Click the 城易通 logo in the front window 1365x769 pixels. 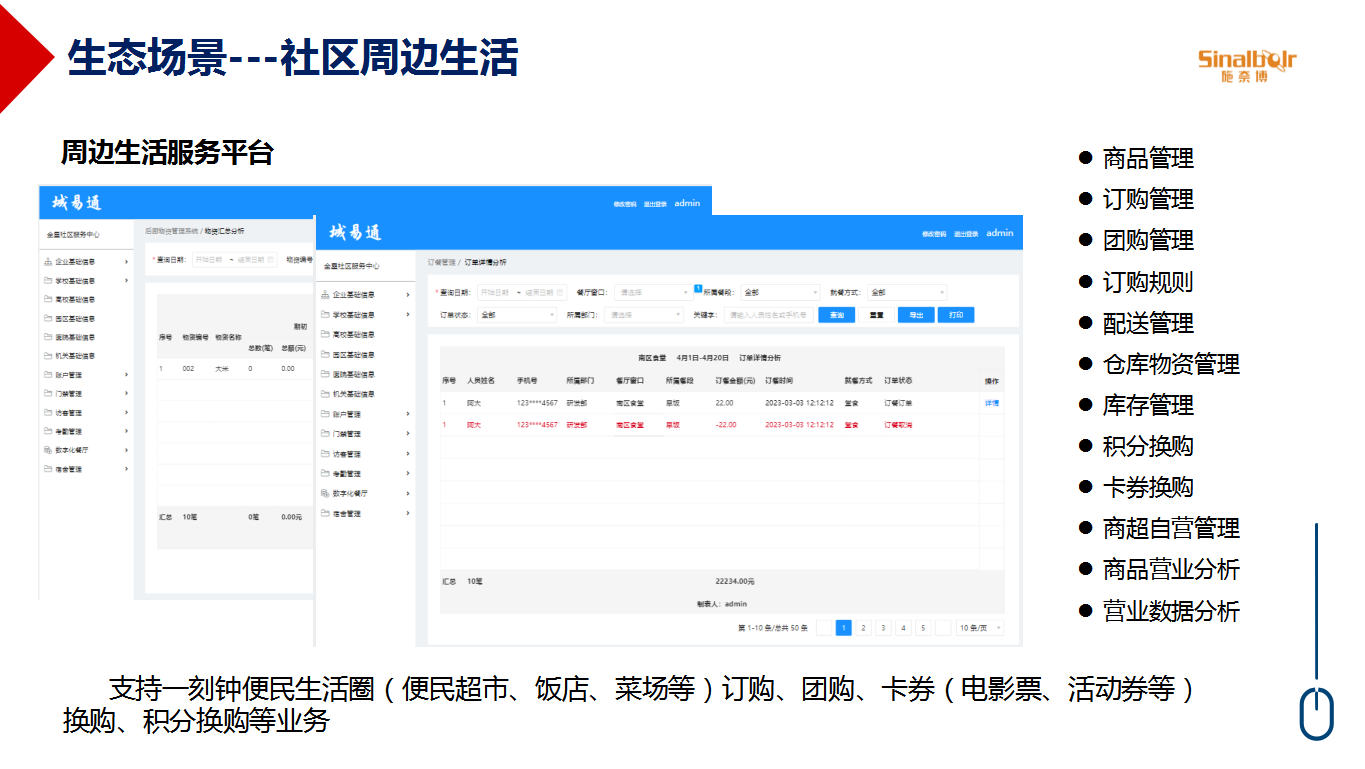[355, 233]
